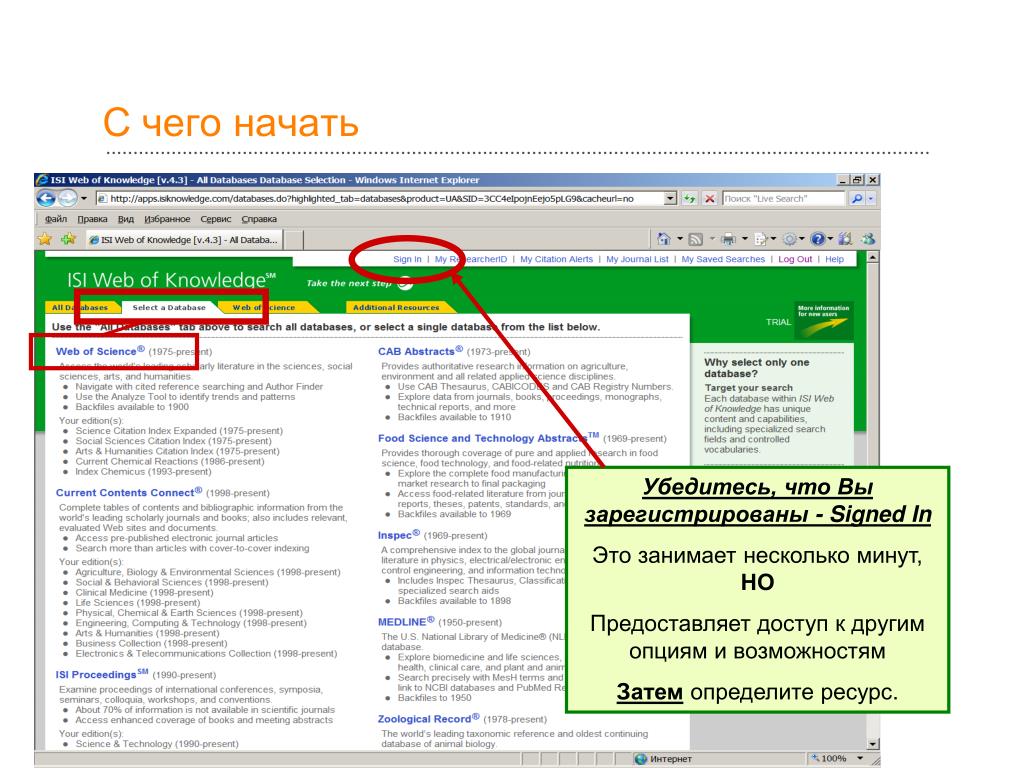Select the ISI Web of Knowledge browser tab
The height and width of the screenshot is (768, 1024).
click(184, 240)
